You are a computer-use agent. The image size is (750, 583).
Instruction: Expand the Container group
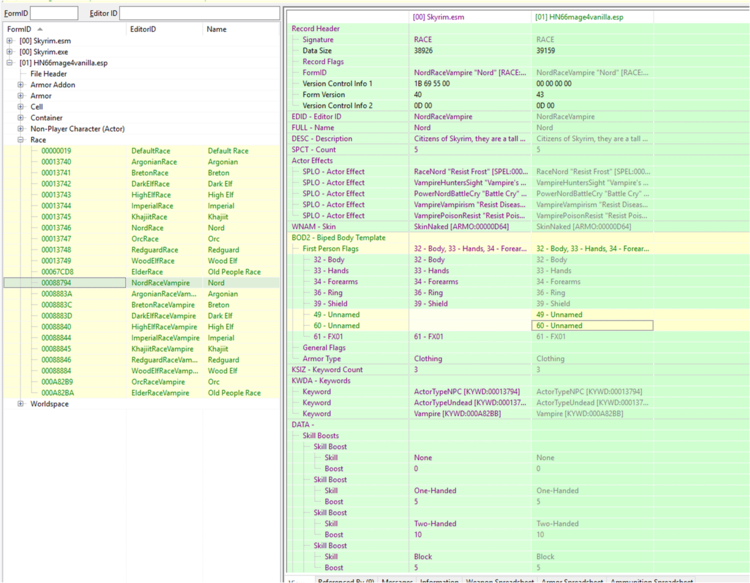click(21, 118)
